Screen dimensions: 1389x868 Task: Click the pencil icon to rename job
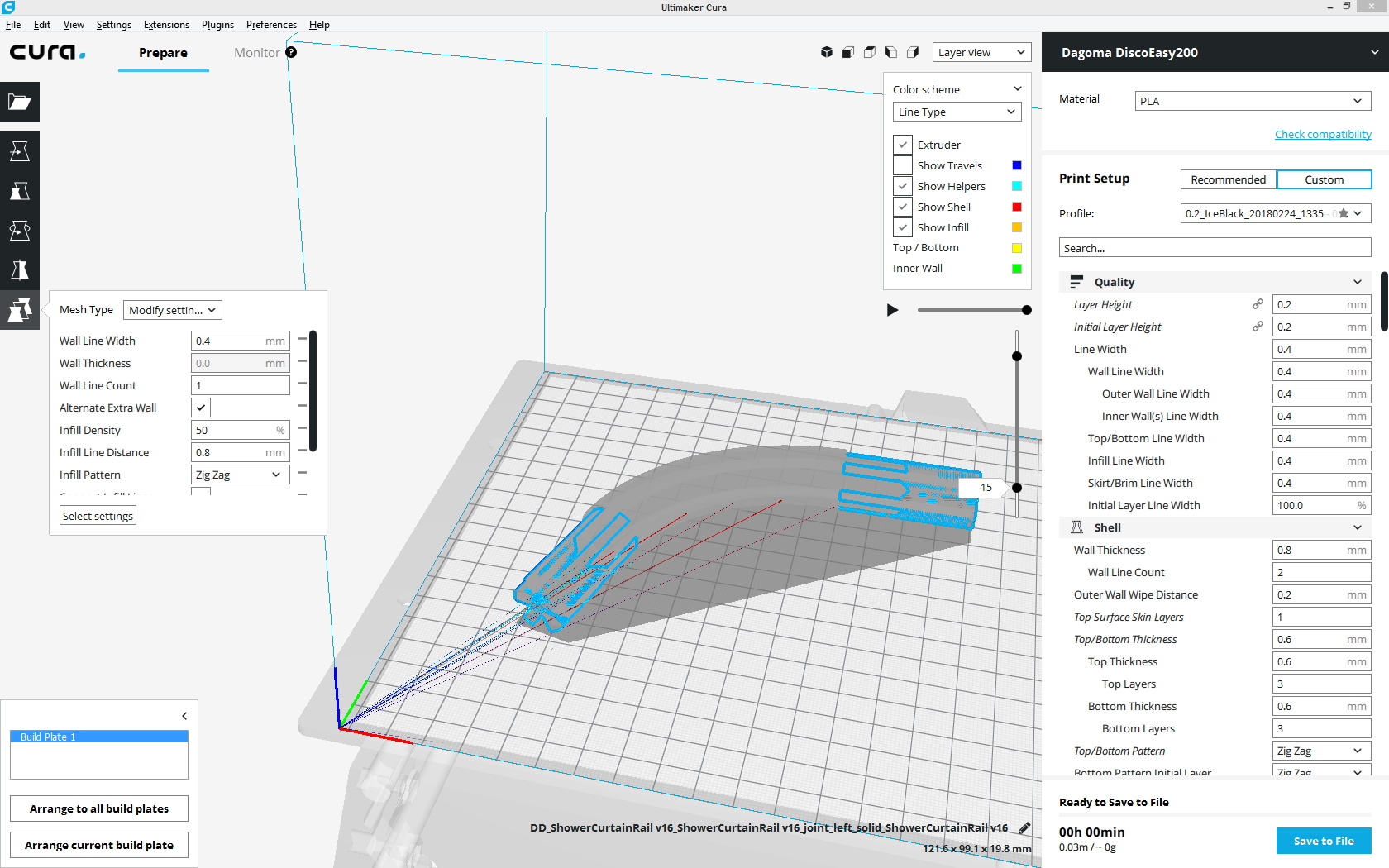pyautogui.click(x=1024, y=827)
